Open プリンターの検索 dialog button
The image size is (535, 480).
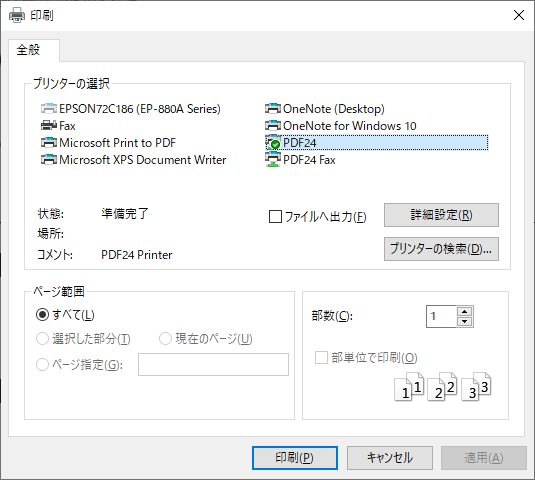[441, 249]
